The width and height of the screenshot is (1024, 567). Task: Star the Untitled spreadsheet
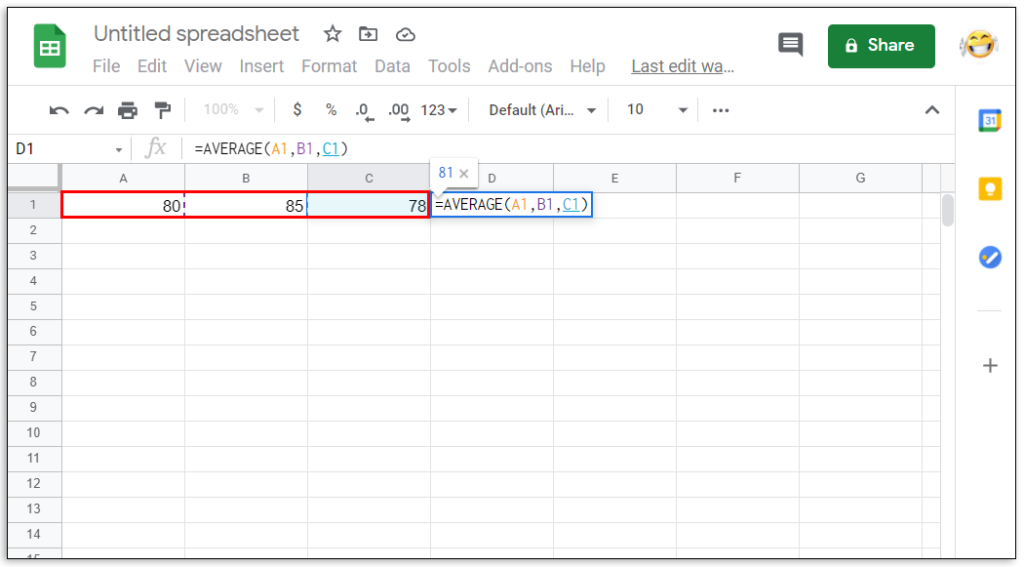coord(332,34)
